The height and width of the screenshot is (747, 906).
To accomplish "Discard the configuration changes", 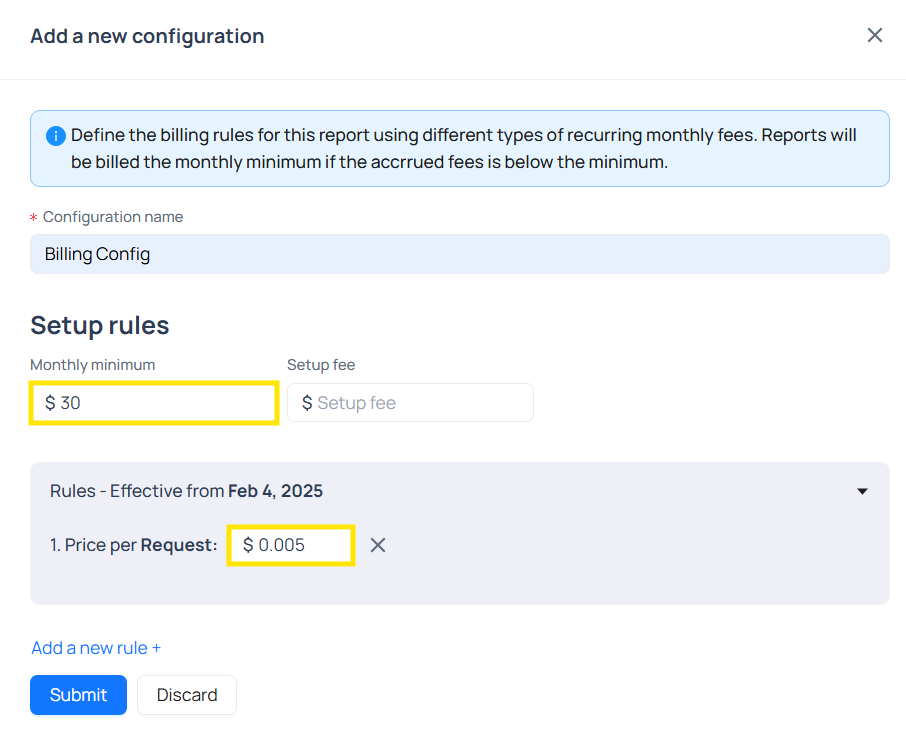I will click(187, 695).
